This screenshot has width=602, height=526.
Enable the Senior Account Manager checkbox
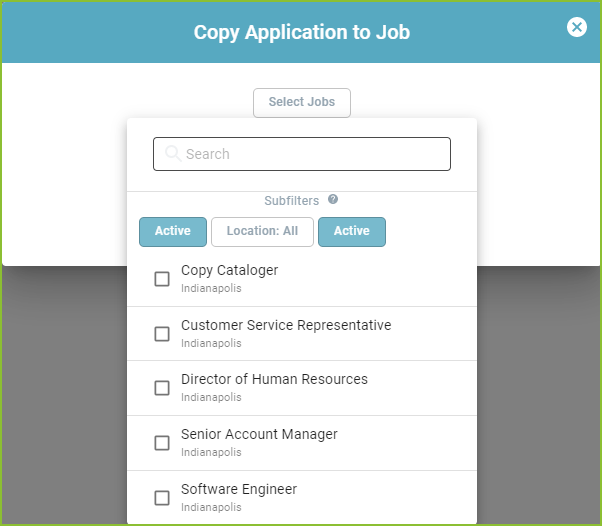tap(162, 443)
